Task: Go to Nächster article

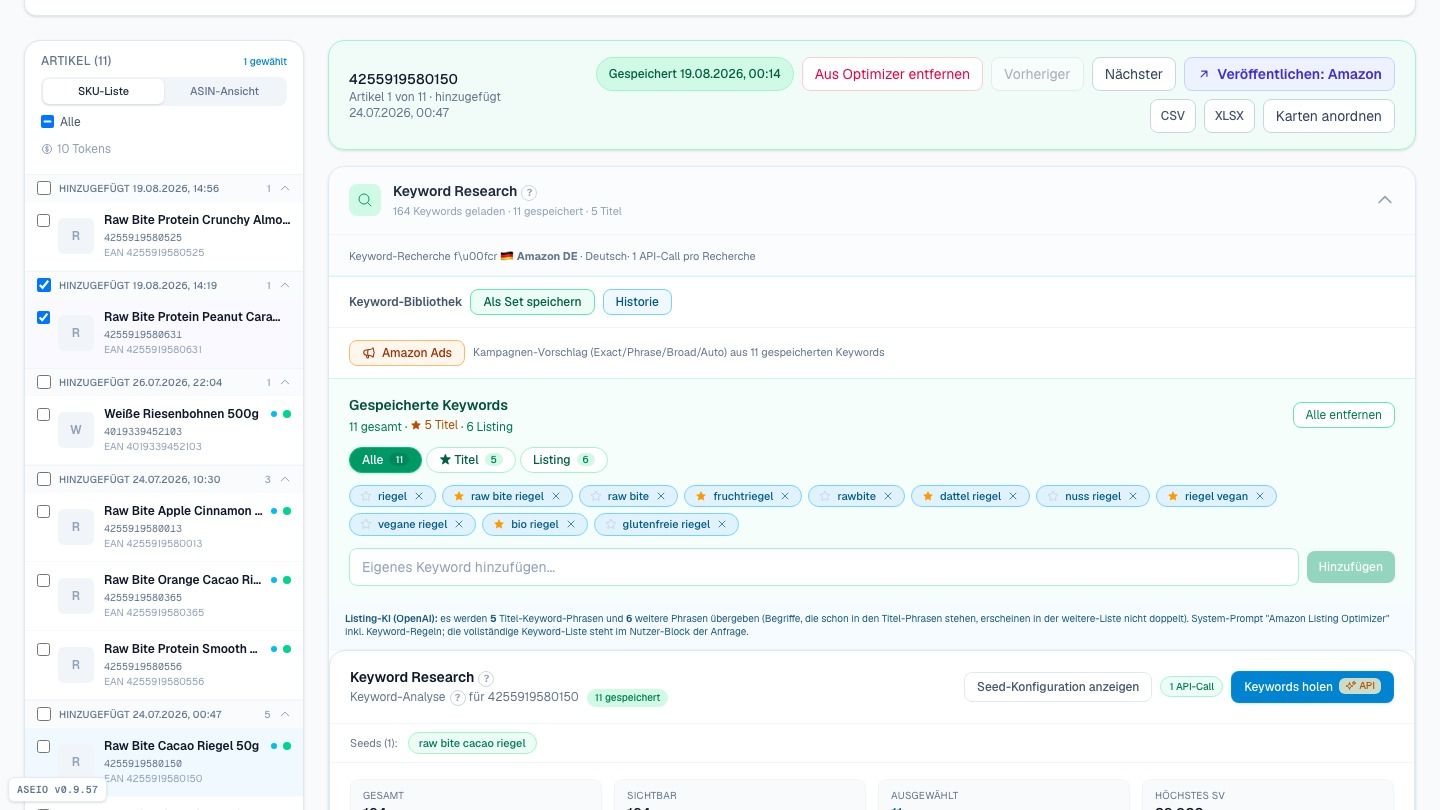Action: (1133, 74)
